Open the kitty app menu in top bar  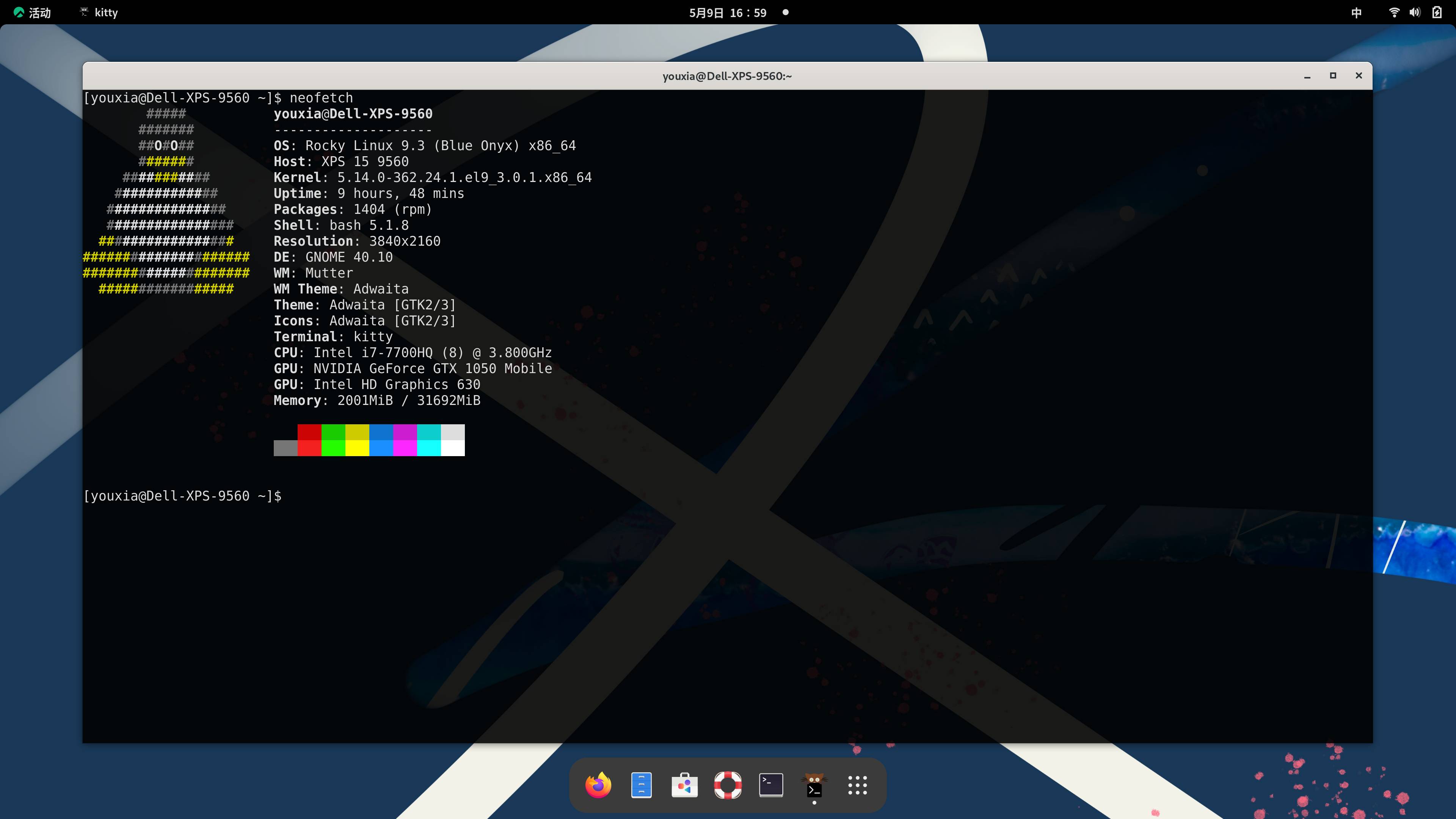[x=99, y=13]
